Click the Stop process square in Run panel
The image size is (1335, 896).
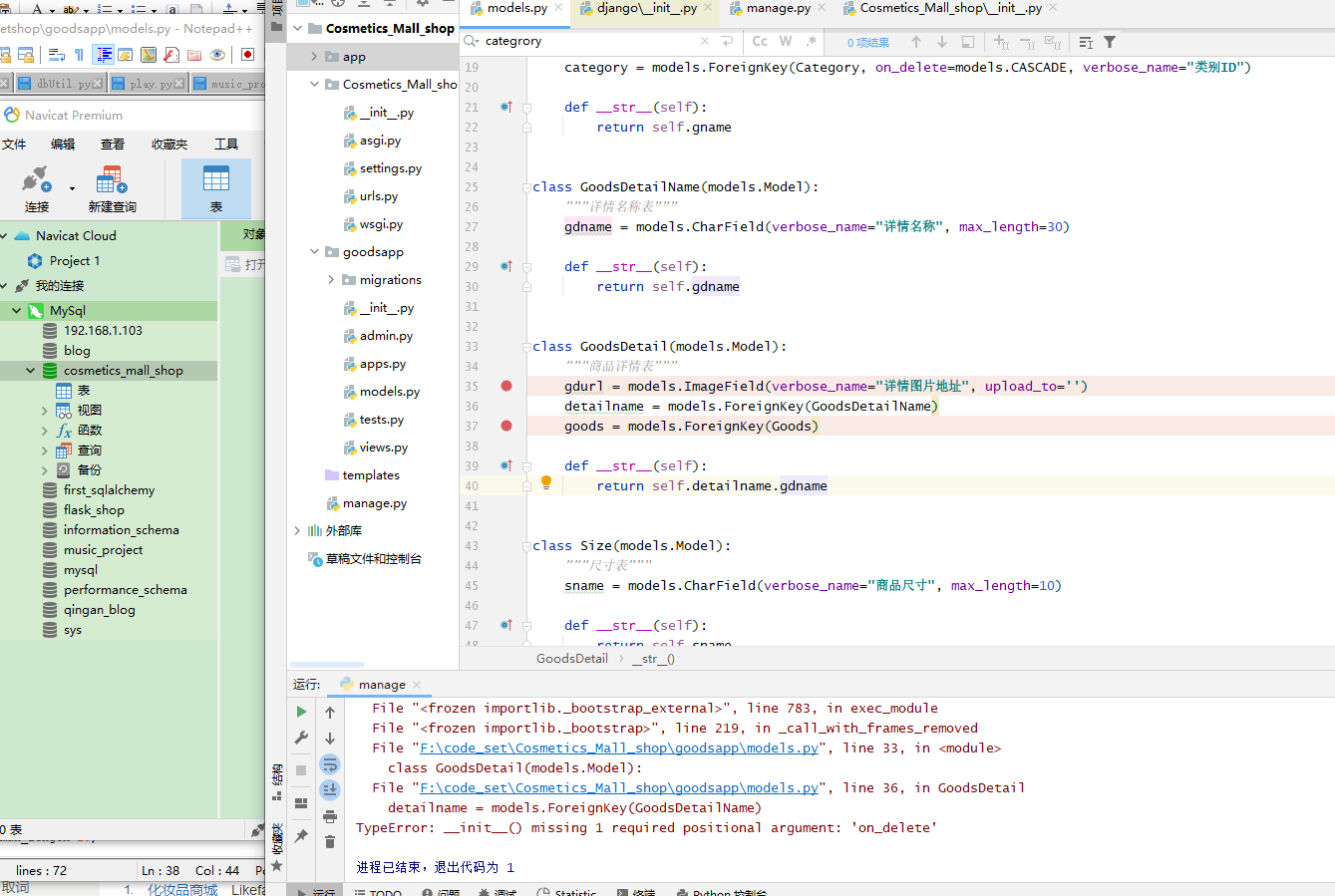[301, 770]
